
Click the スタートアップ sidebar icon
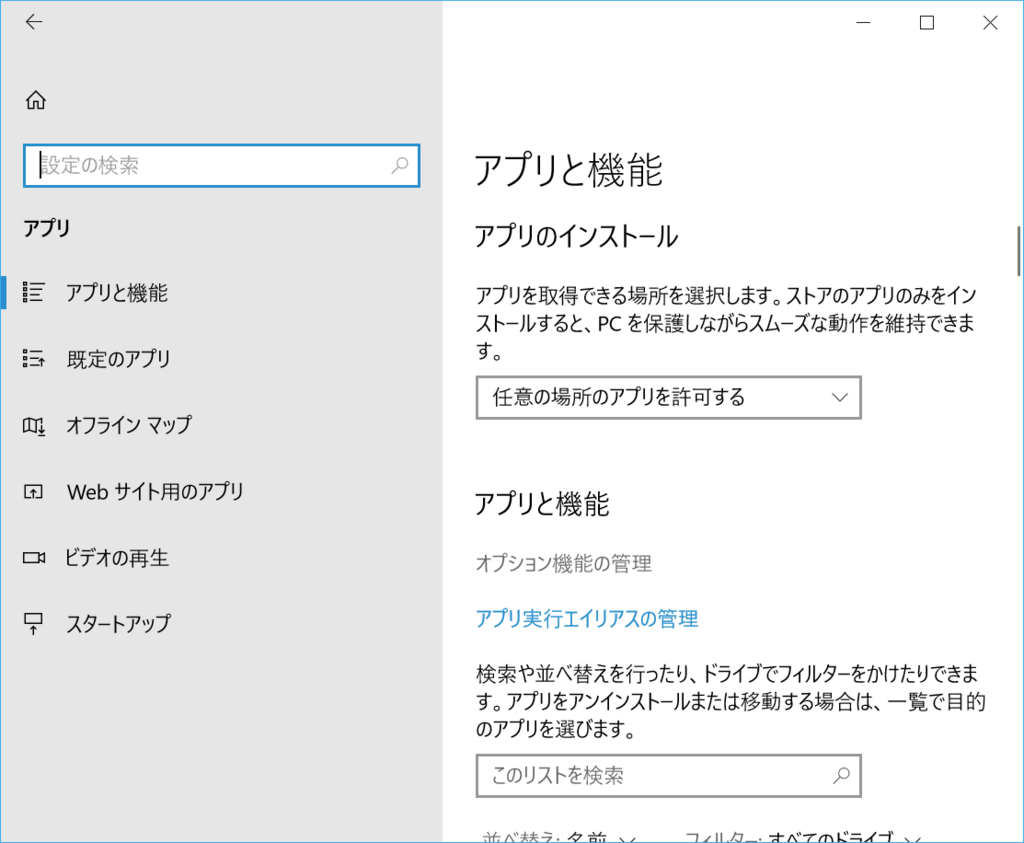pos(33,624)
